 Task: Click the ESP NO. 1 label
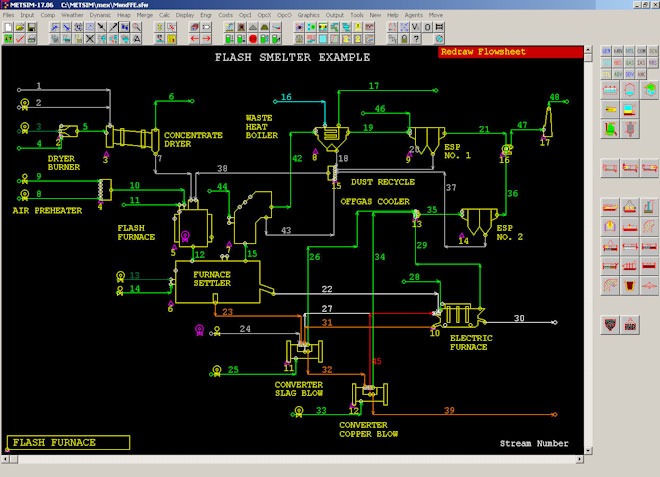[x=458, y=152]
